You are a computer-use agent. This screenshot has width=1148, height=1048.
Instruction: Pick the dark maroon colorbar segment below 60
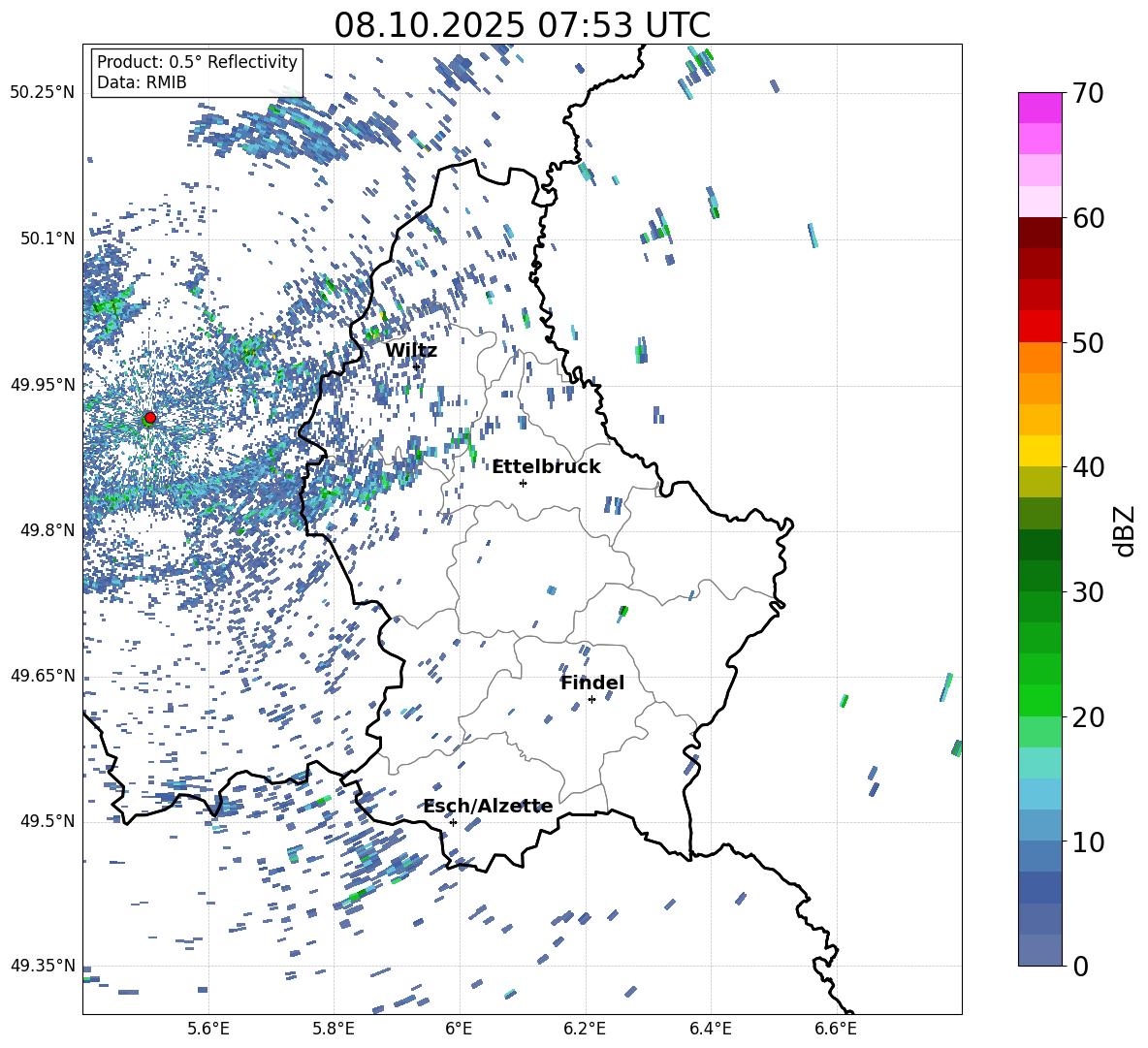pyautogui.click(x=1040, y=233)
